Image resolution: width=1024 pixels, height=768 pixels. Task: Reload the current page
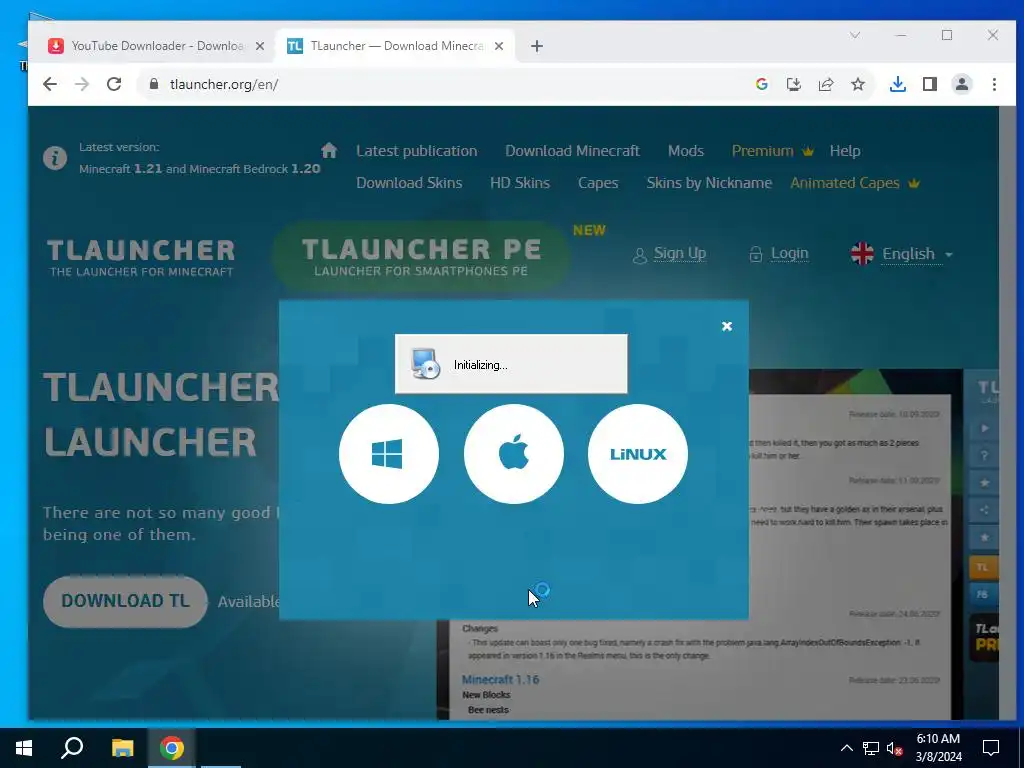[x=114, y=84]
